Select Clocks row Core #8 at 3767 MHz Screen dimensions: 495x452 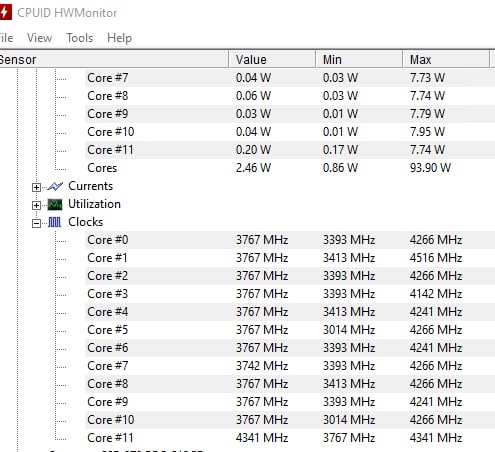[290, 384]
